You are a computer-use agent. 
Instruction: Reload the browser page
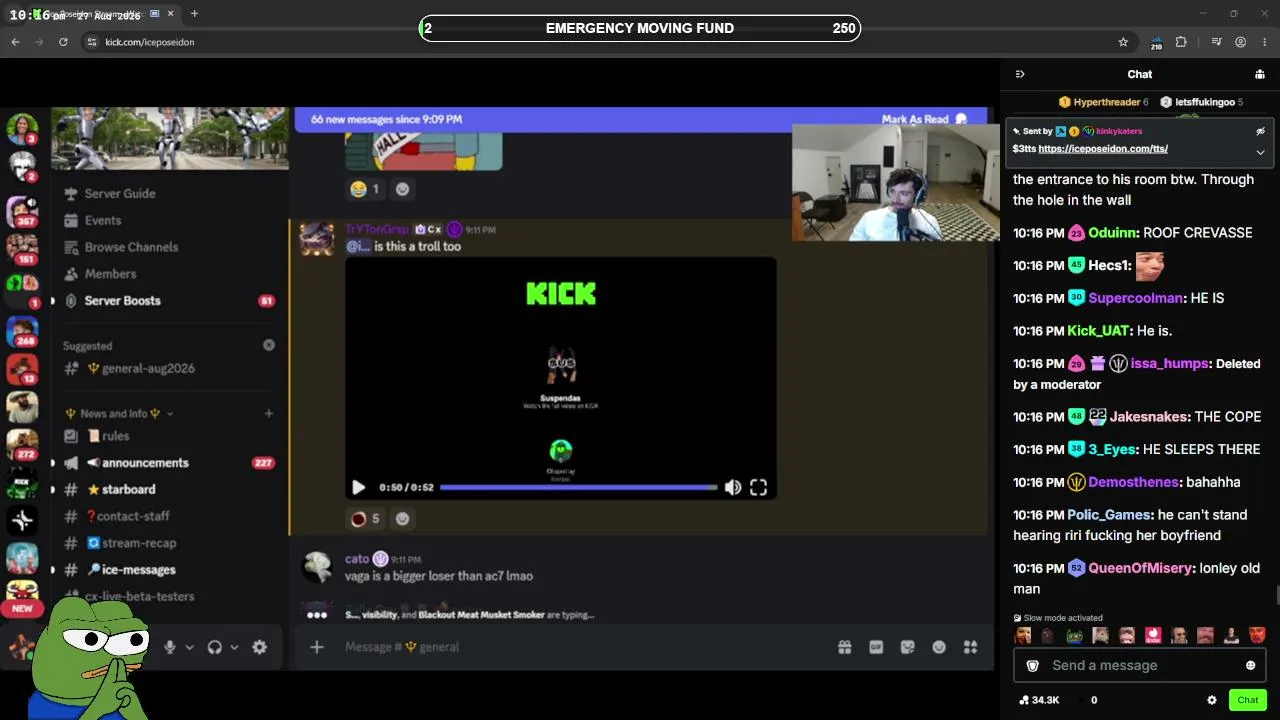(63, 42)
